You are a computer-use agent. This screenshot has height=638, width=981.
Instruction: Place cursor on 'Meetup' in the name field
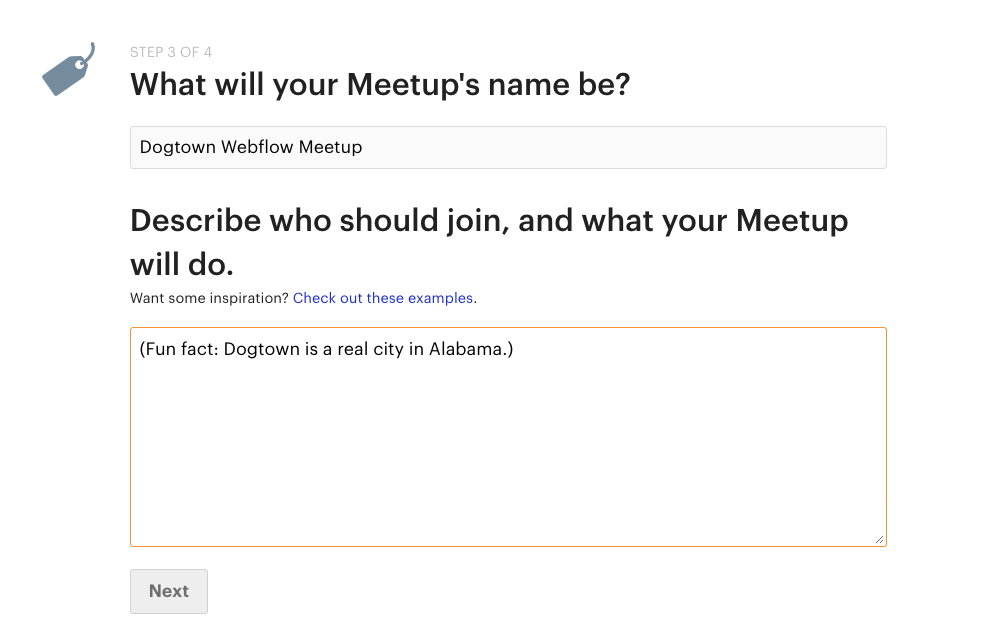[330, 148]
